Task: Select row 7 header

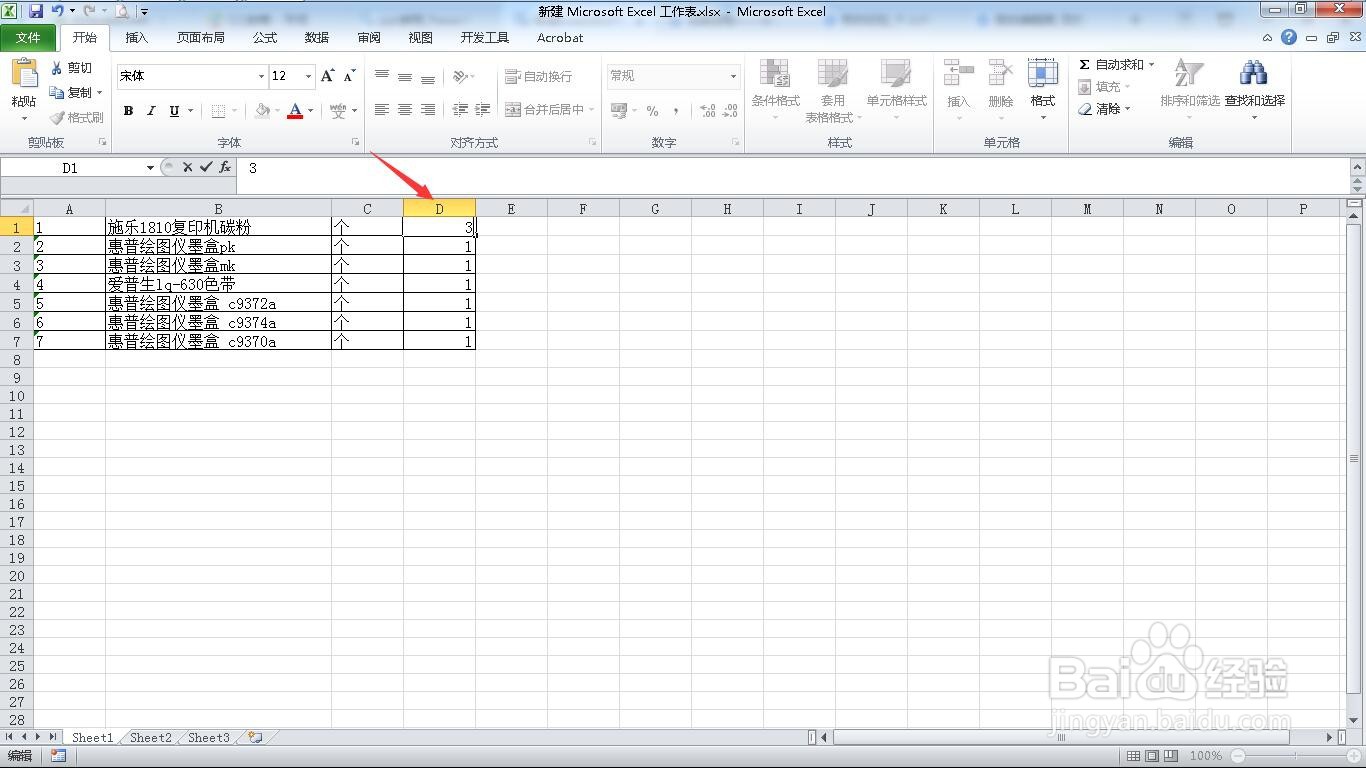Action: [x=17, y=341]
